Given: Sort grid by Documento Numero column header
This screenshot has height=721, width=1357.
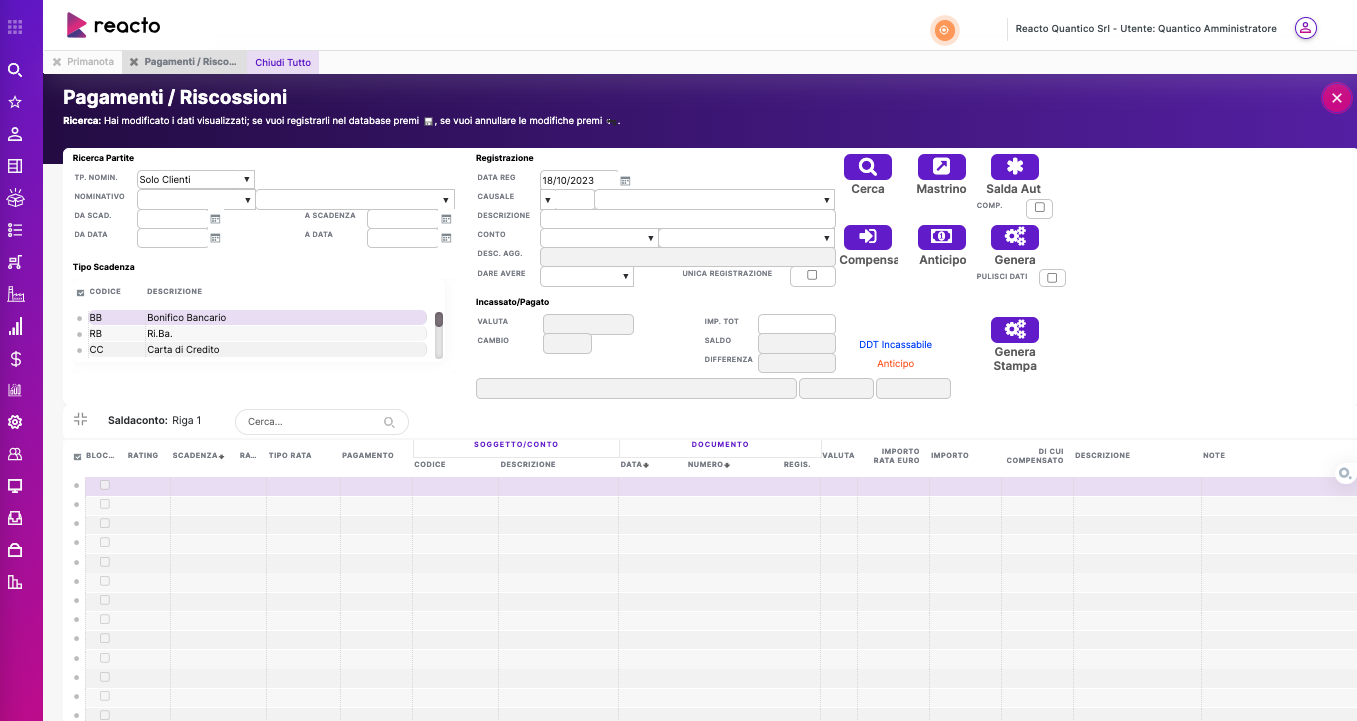Looking at the screenshot, I should click(709, 465).
